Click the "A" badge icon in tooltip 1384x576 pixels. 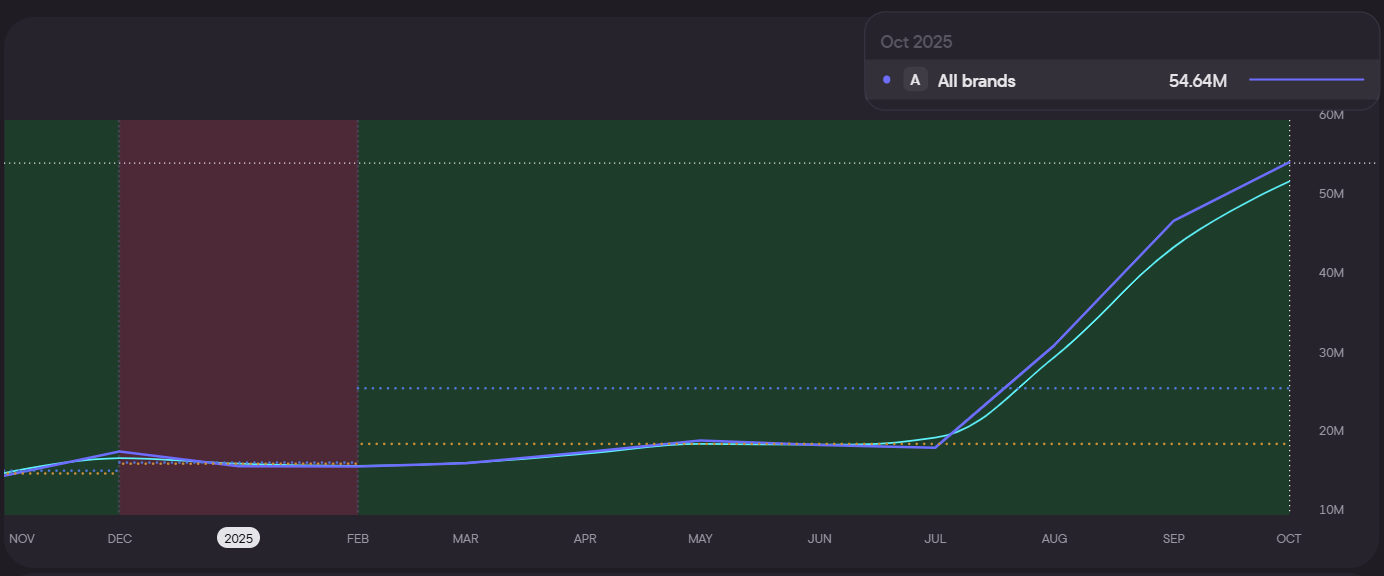click(x=915, y=80)
